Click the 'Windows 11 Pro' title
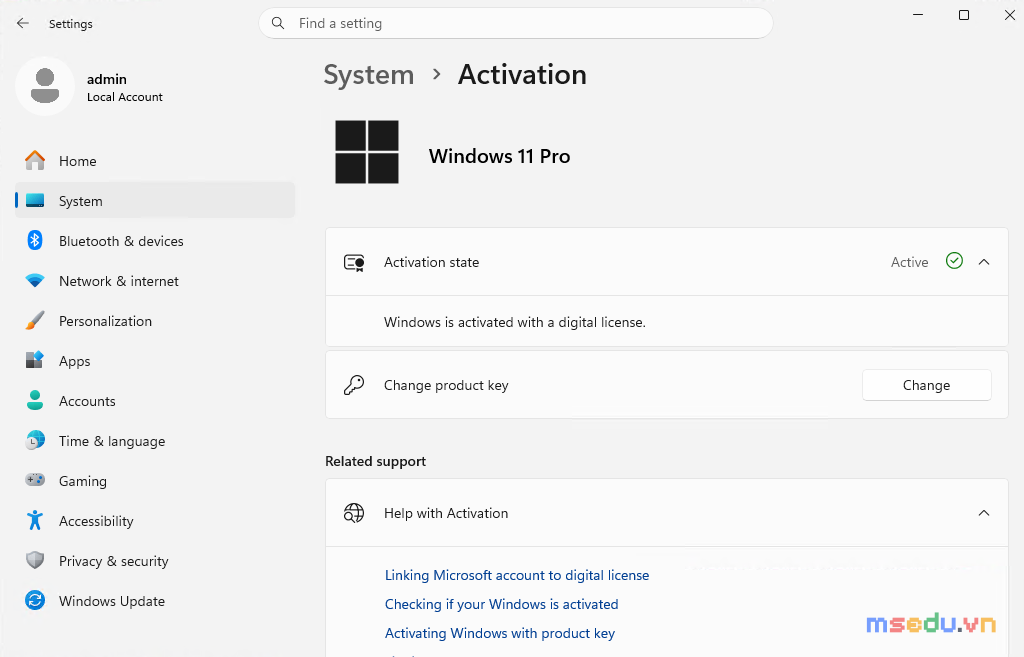Image resolution: width=1024 pixels, height=657 pixels. coord(500,156)
